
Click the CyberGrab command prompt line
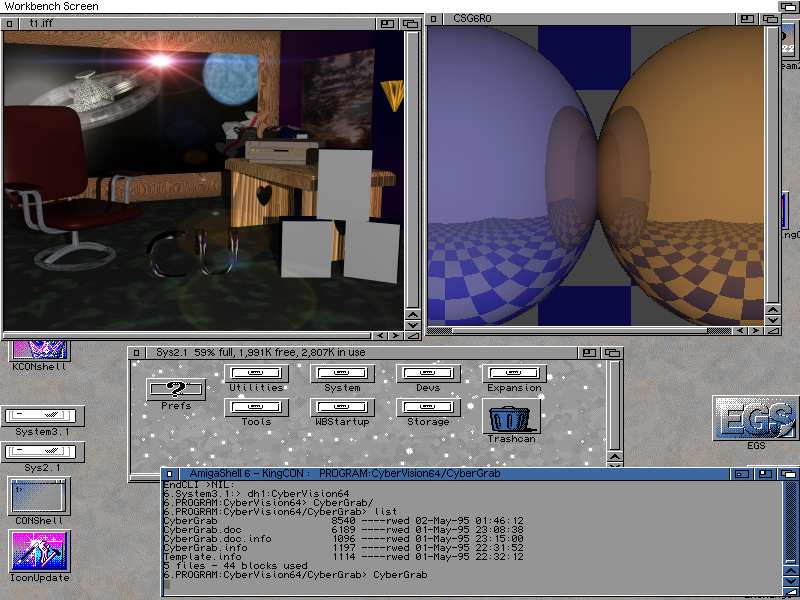point(295,575)
